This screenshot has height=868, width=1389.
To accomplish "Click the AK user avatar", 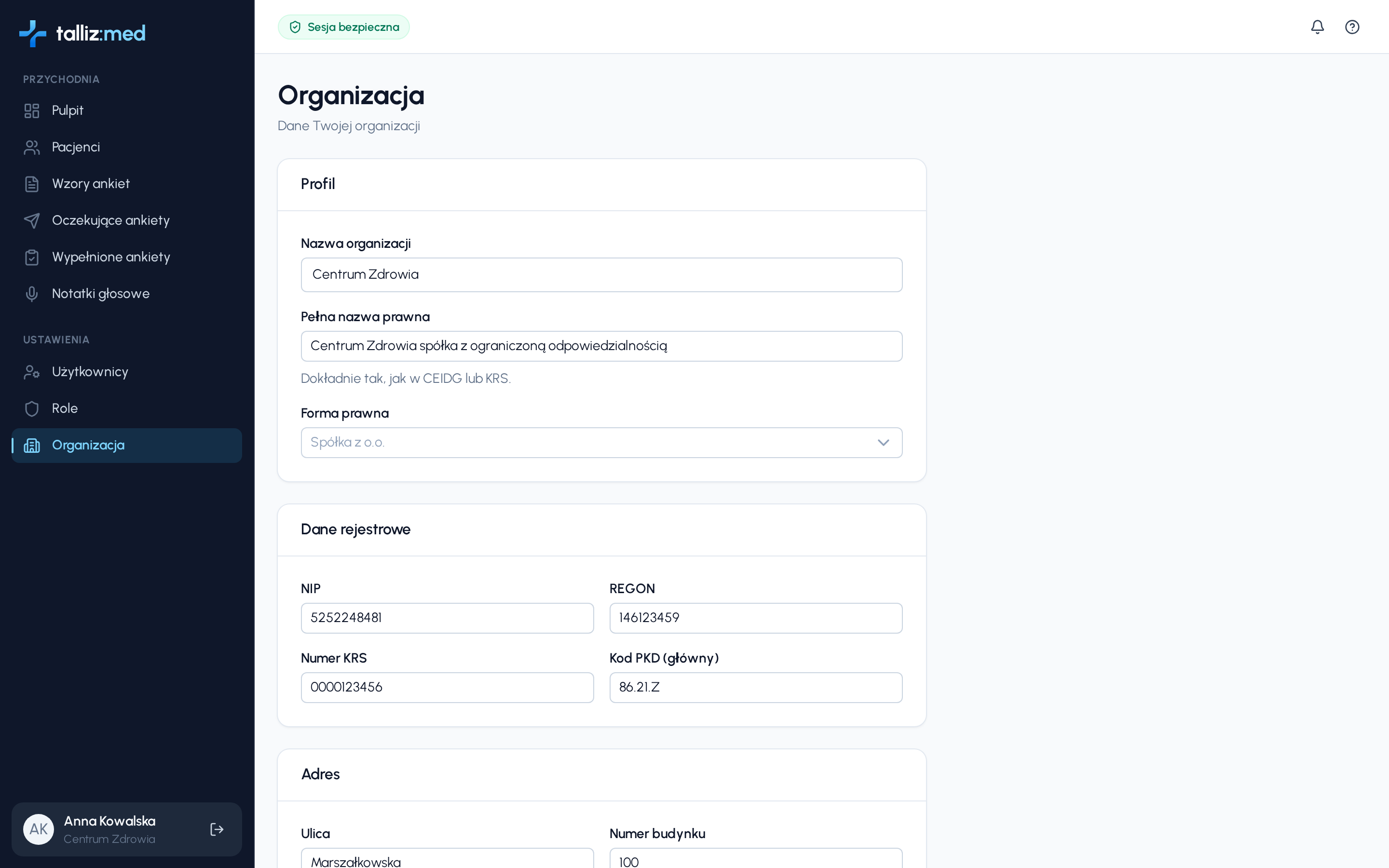I will click(x=39, y=829).
